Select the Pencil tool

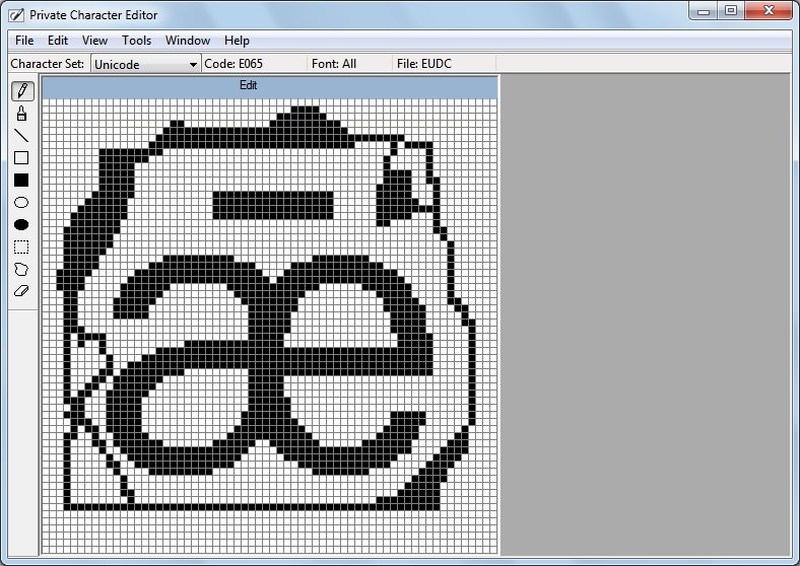[22, 91]
